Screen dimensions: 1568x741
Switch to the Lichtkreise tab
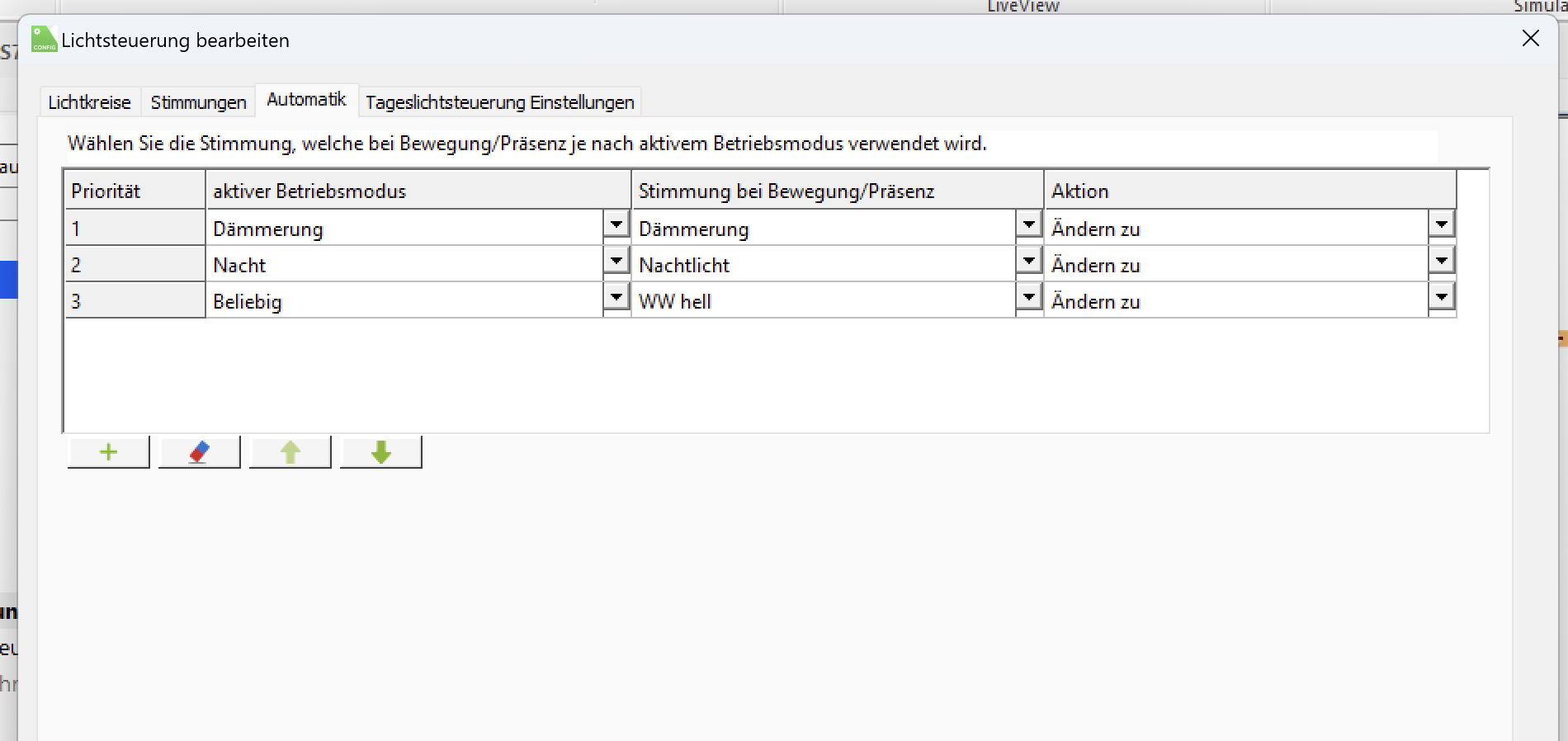coord(89,102)
